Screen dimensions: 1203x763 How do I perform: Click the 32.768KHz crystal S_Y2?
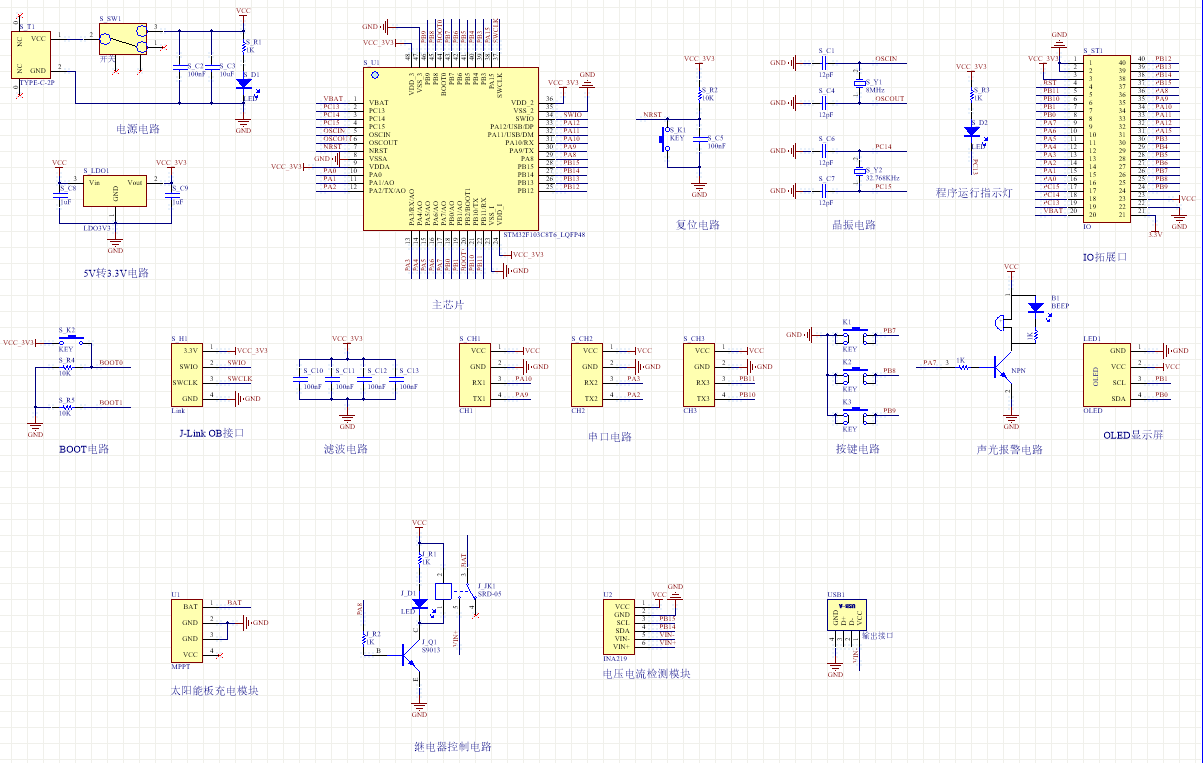coord(859,172)
